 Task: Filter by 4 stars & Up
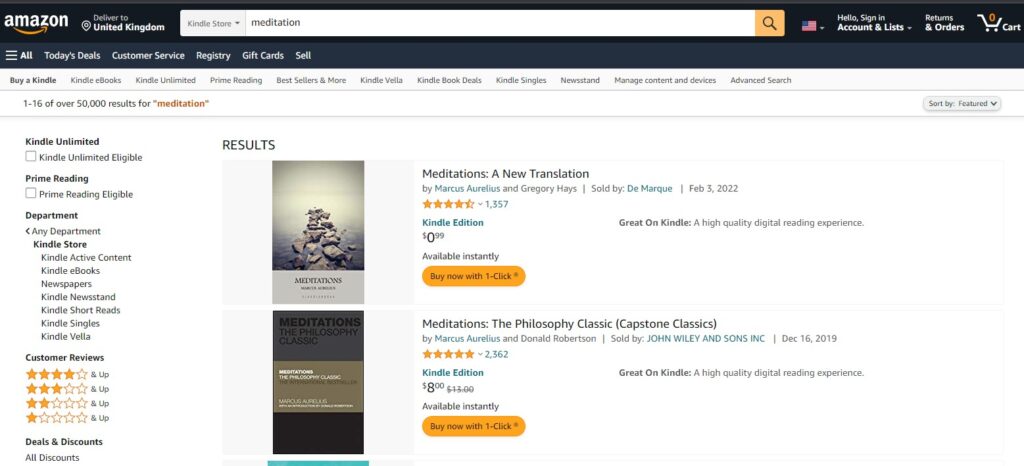pyautogui.click(x=67, y=375)
